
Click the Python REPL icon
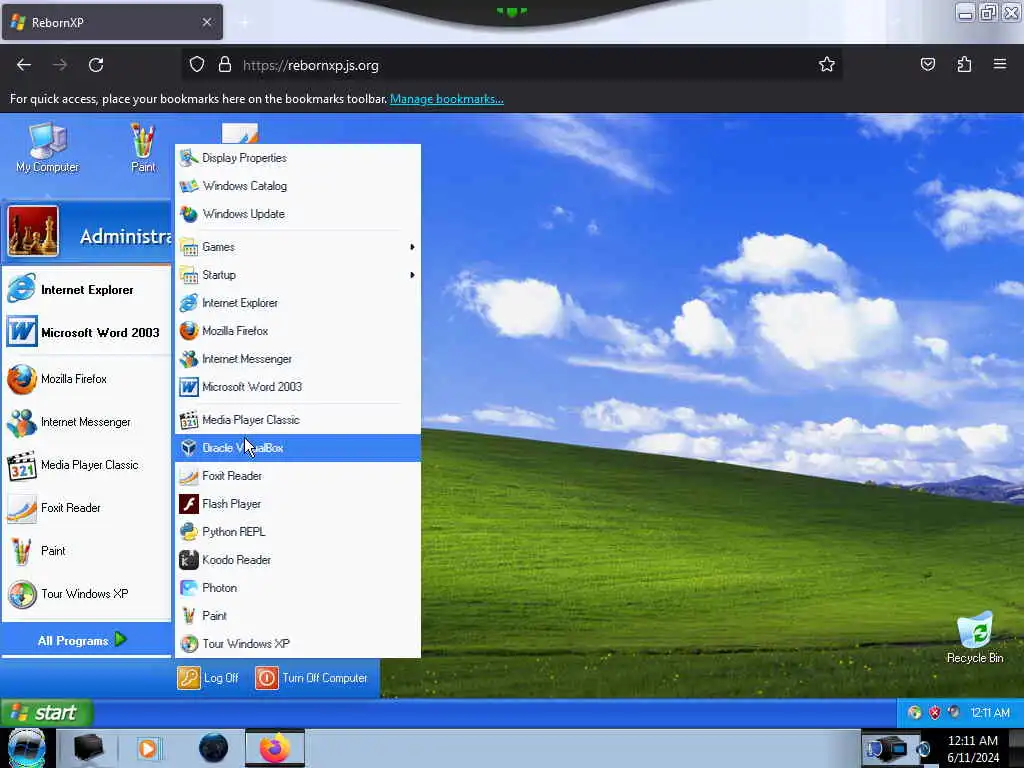pos(189,532)
